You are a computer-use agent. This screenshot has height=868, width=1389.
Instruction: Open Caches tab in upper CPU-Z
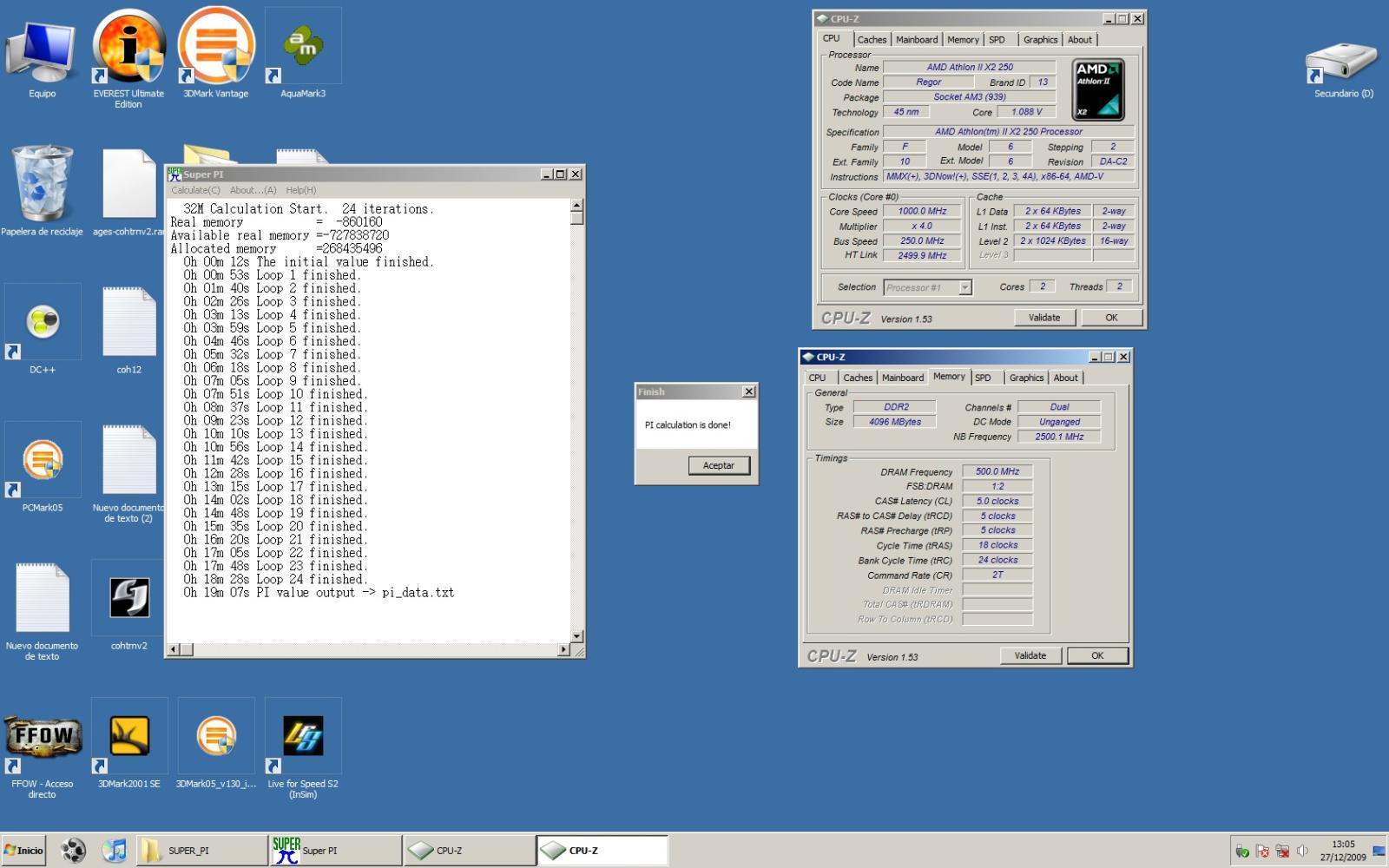point(872,40)
